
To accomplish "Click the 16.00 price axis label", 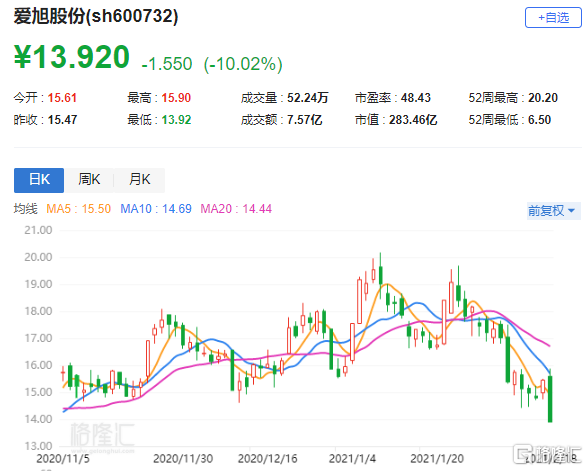I will (38, 365).
